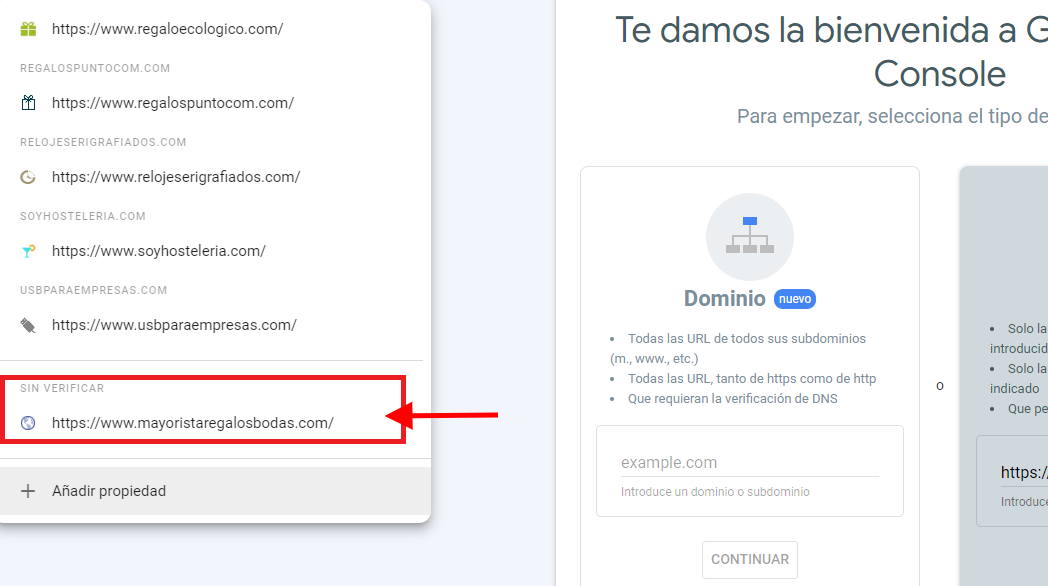Viewport: 1048px width, 586px height.
Task: Click the USBPARAEMPRESAS.COM group heading
Action: [x=94, y=291]
